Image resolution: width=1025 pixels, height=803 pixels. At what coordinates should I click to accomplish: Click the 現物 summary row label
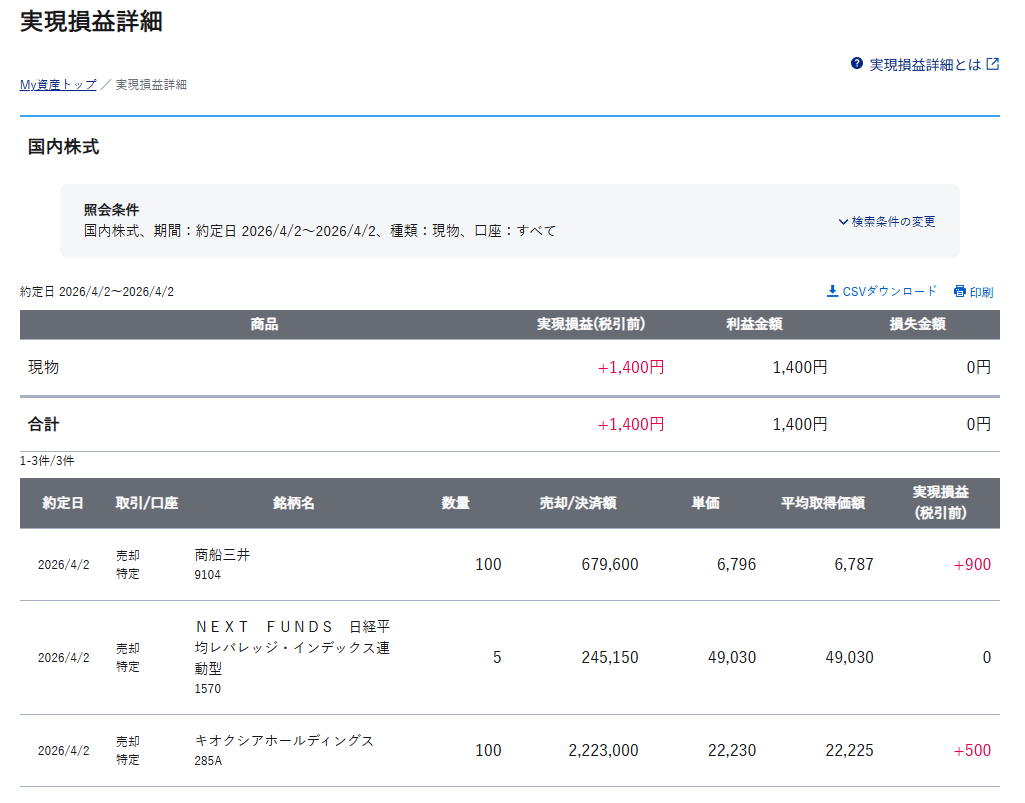[44, 367]
